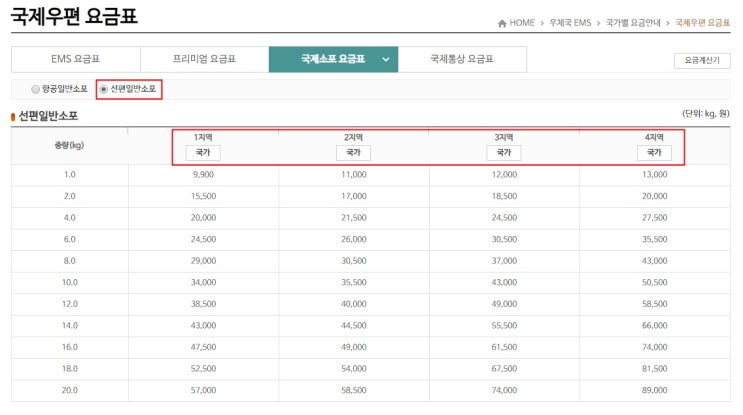Click the 89,000 rate cell
The height and width of the screenshot is (415, 743).
(655, 390)
